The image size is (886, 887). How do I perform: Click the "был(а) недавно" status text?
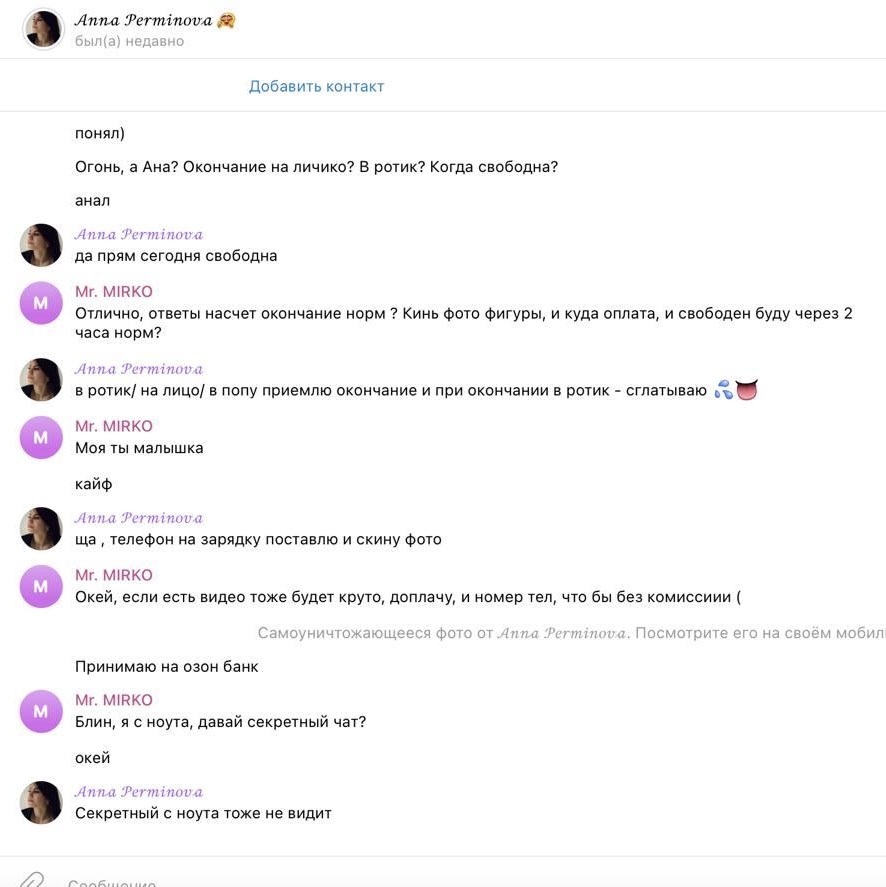[130, 42]
